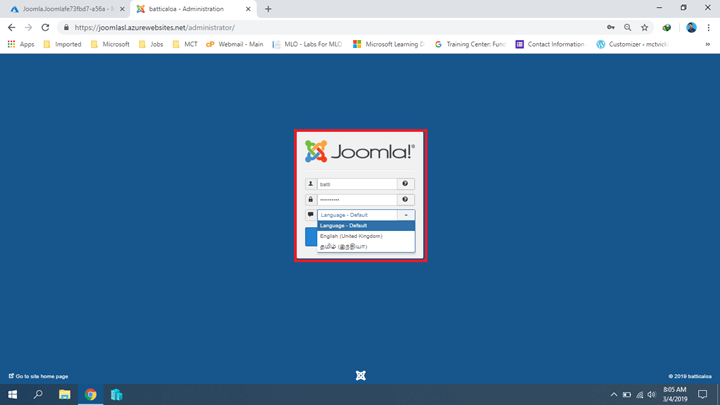The height and width of the screenshot is (405, 720).
Task: Click the address bar URL
Action: click(x=155, y=28)
